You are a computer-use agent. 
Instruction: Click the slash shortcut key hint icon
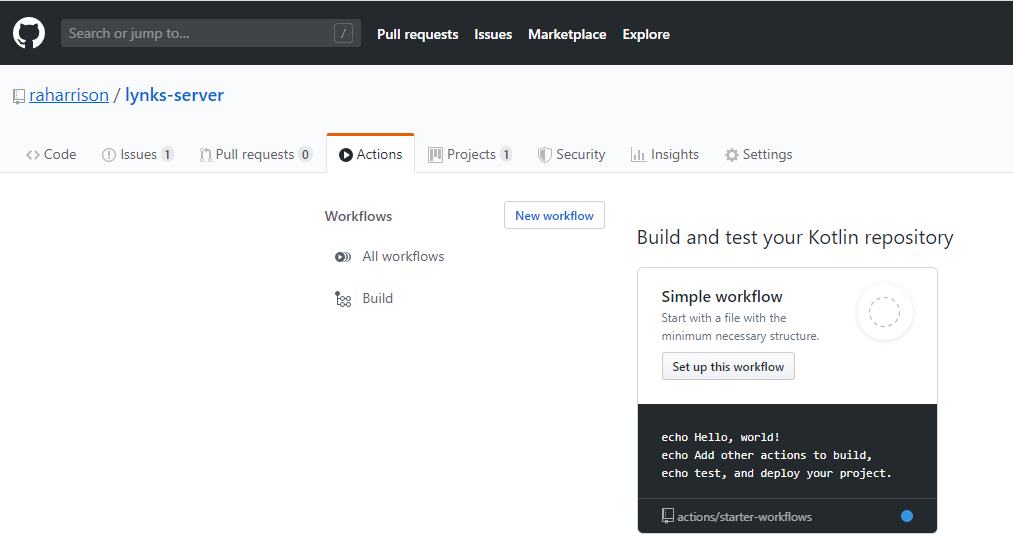(343, 33)
